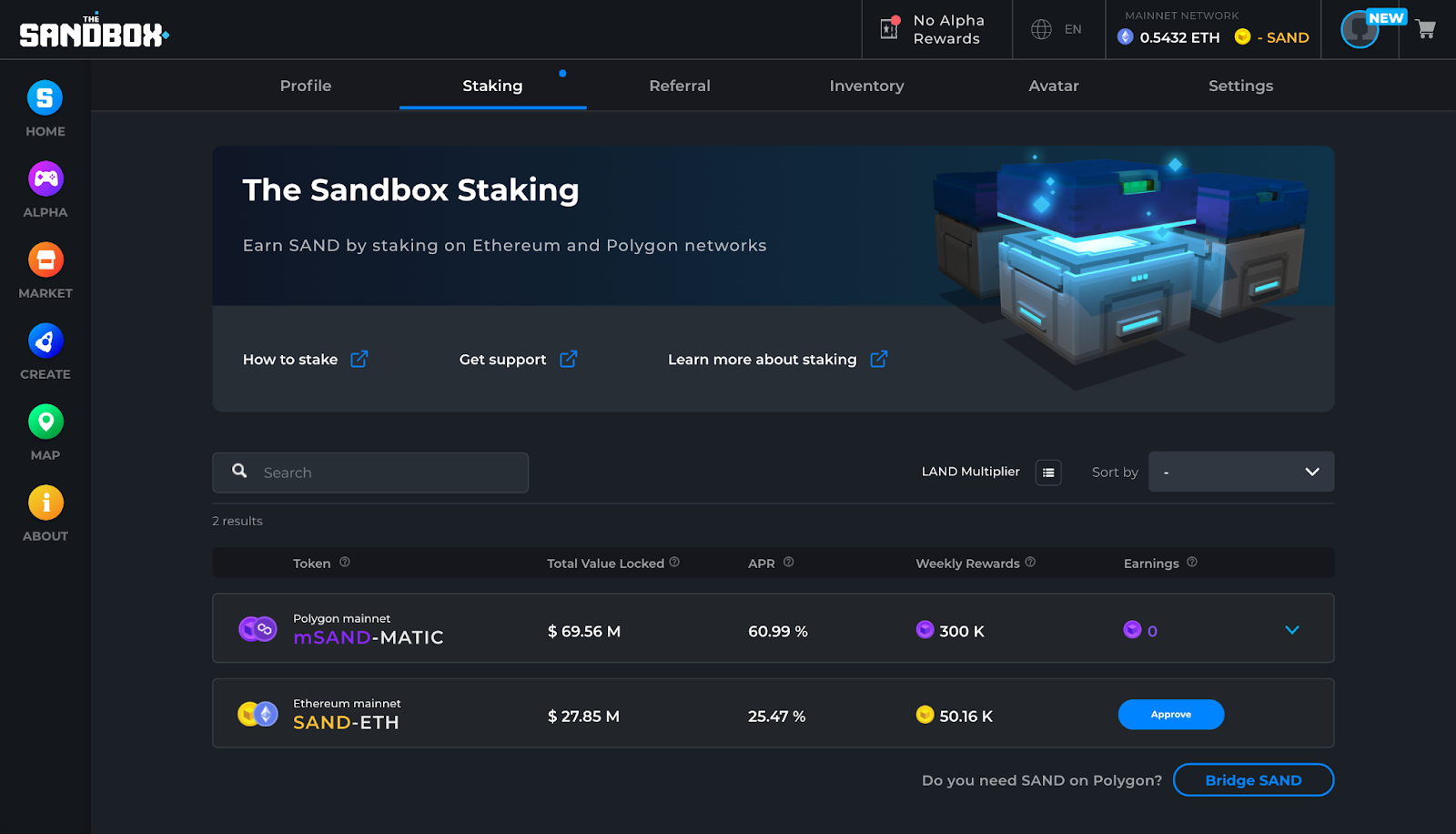Click the Weekly Rewards help icon

1030,563
